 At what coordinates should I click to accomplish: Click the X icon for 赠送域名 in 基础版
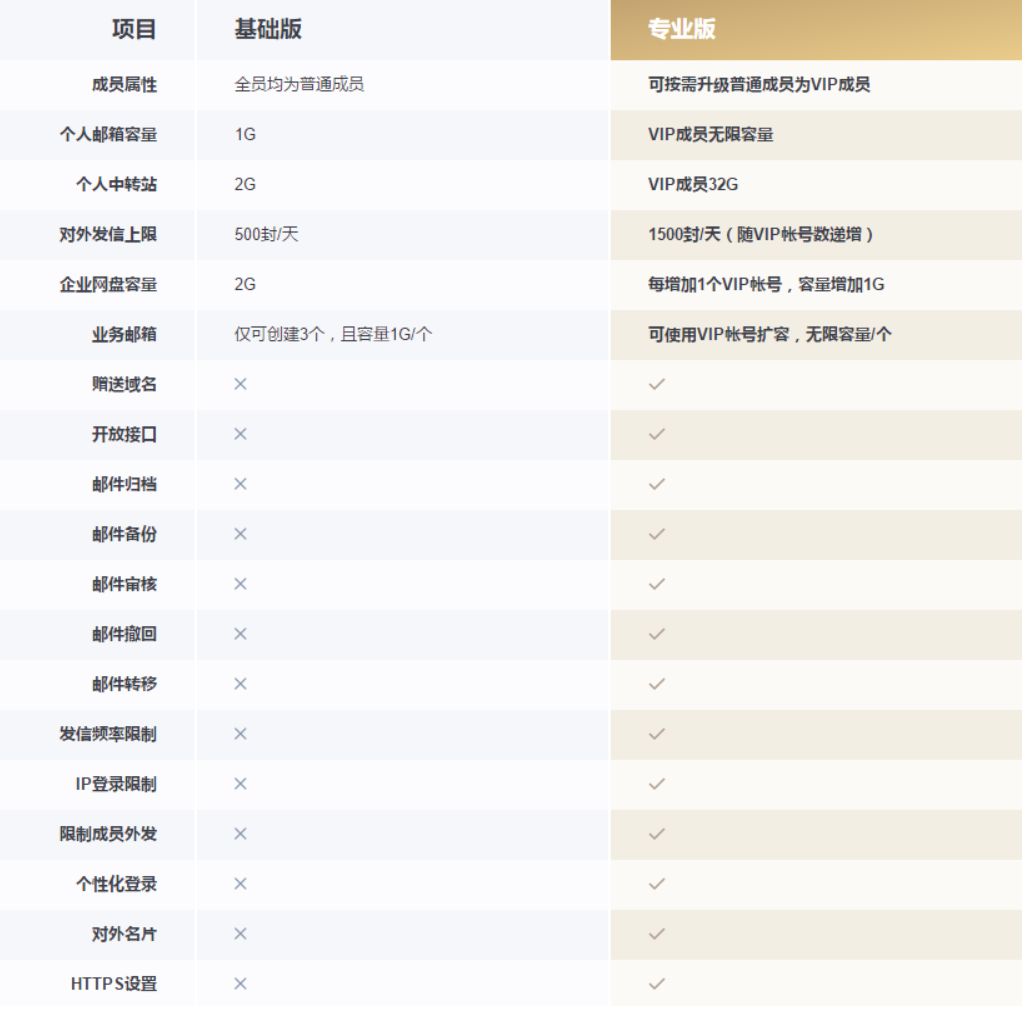pyautogui.click(x=240, y=384)
